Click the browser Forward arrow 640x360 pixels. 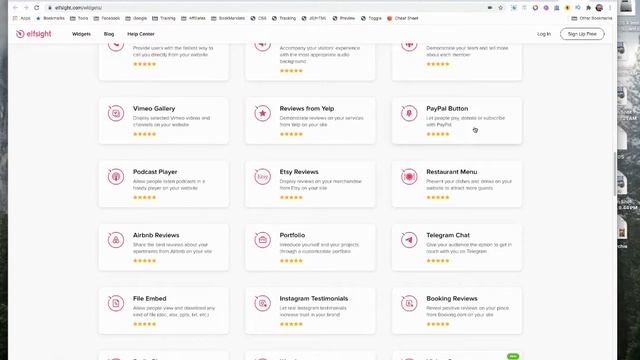pos(26,8)
